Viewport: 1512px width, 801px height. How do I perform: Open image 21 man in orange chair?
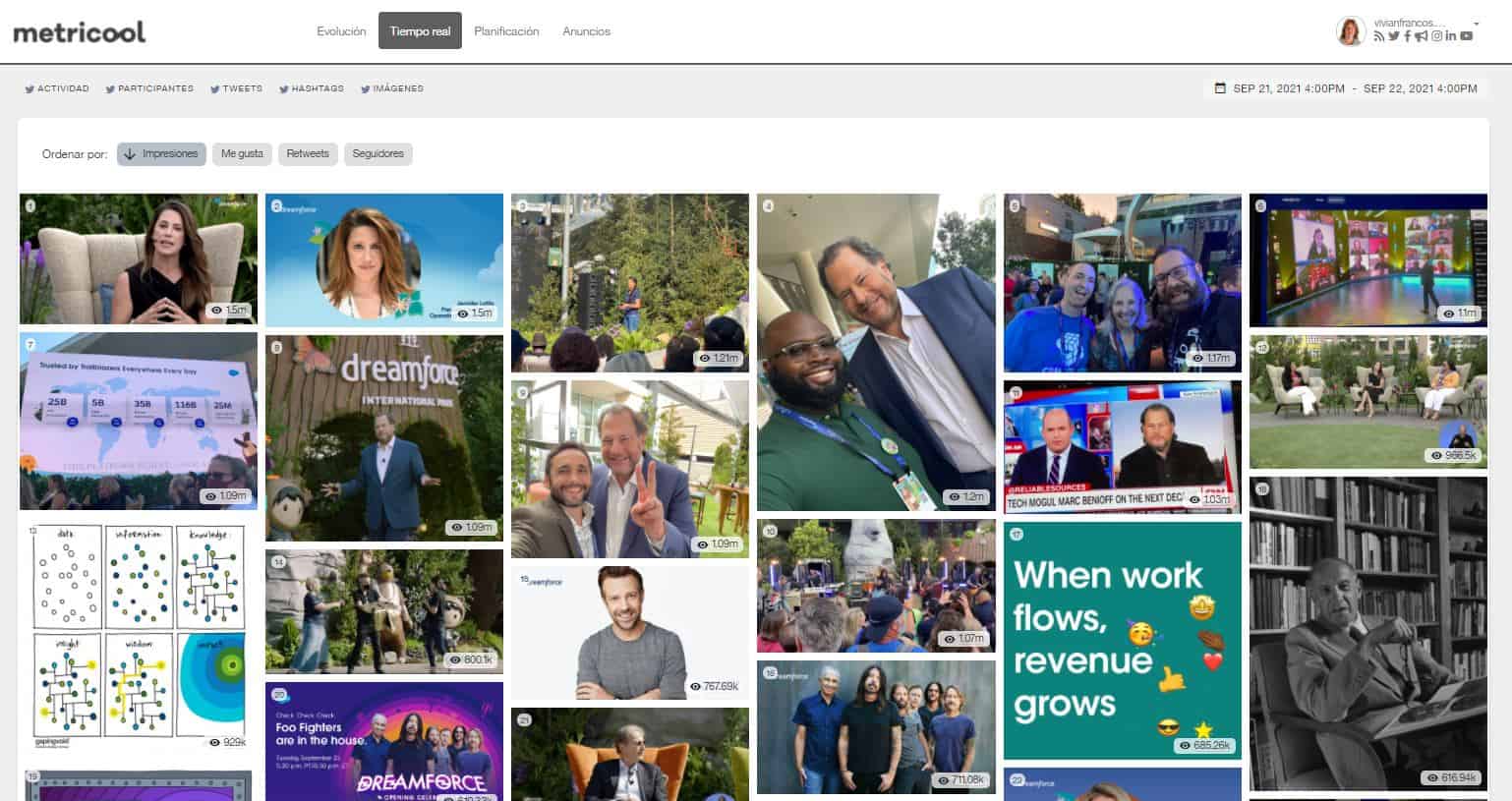630,754
